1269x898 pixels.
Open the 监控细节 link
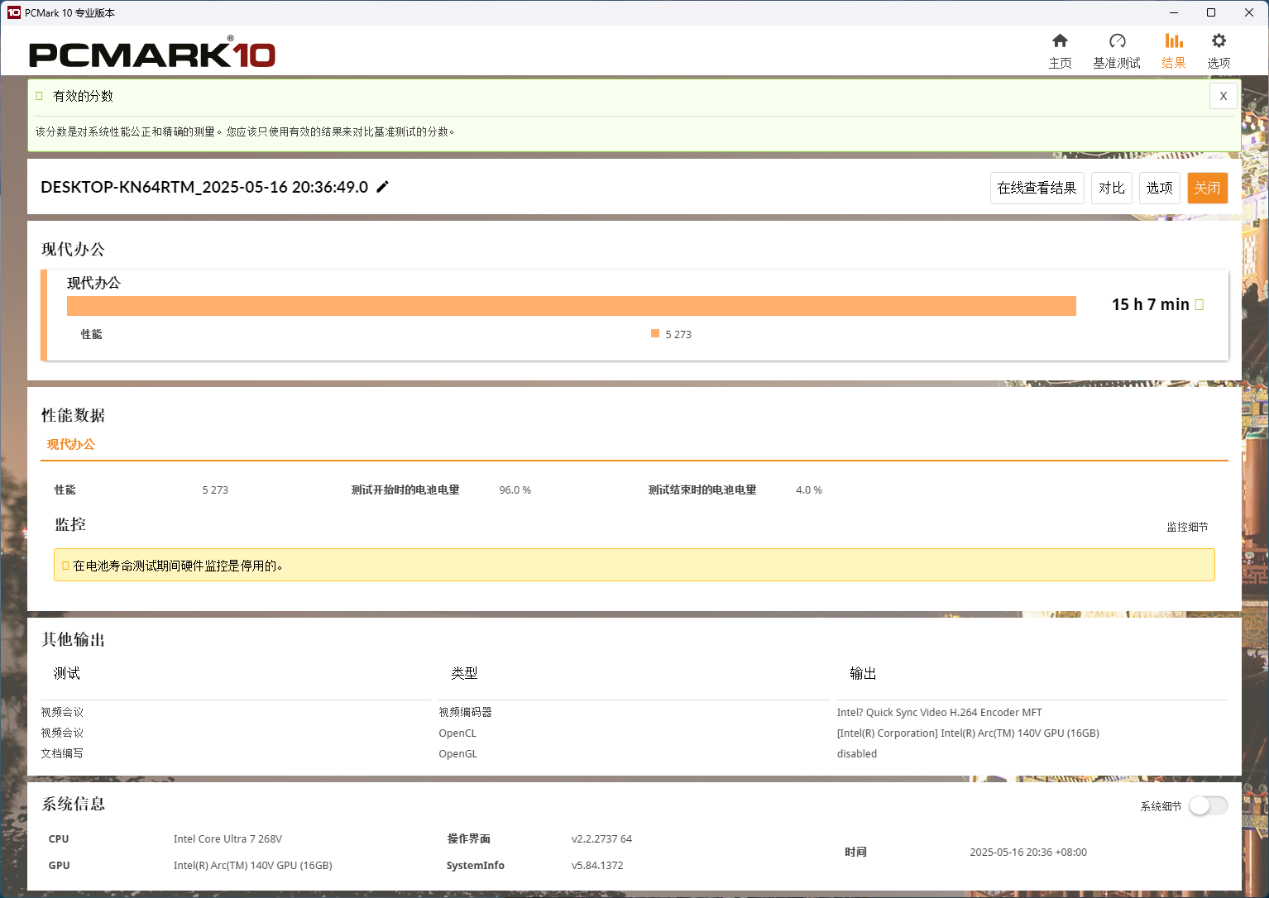point(1187,527)
